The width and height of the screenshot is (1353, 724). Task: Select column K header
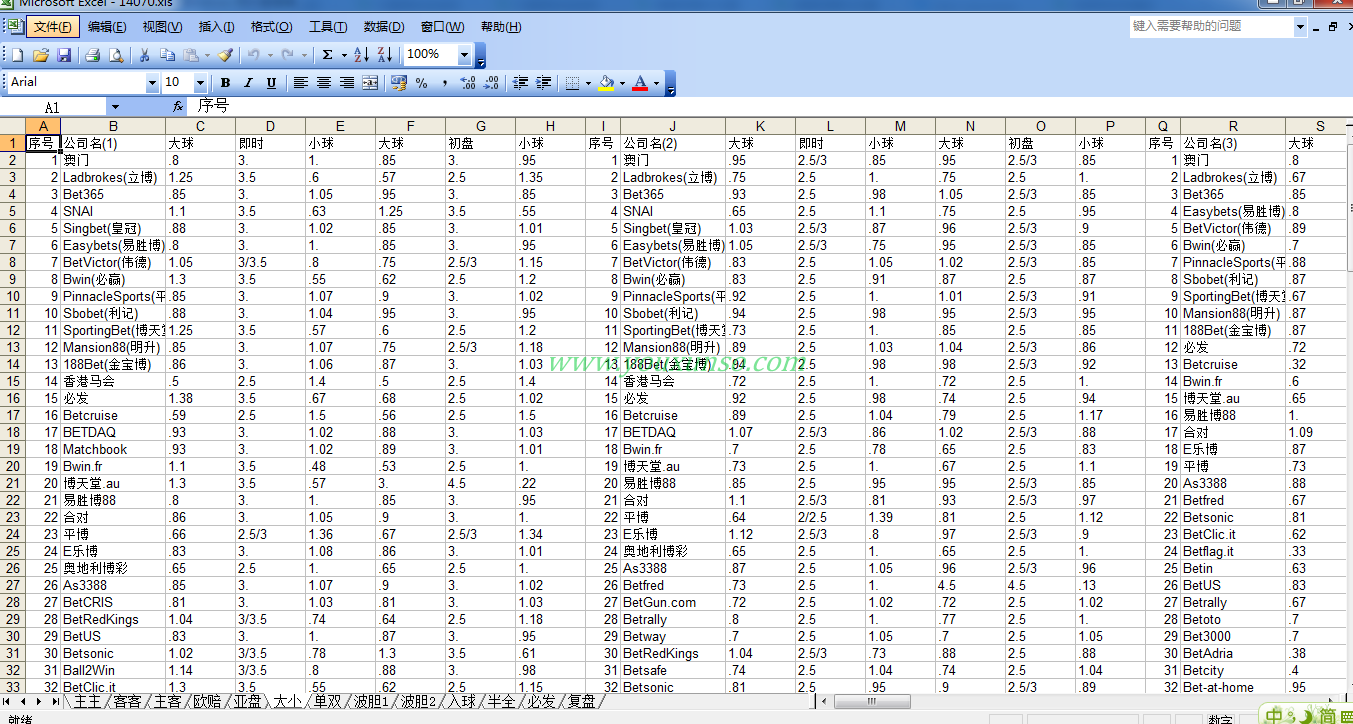761,126
